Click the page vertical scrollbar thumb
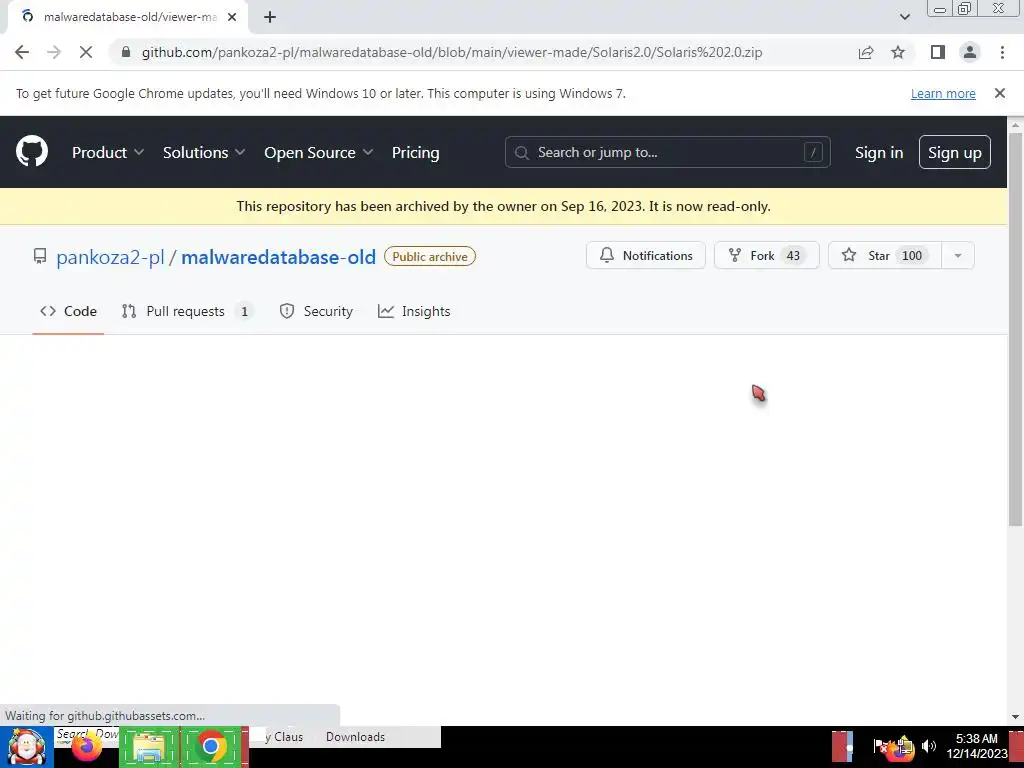The height and width of the screenshot is (768, 1024). pyautogui.click(x=1016, y=329)
